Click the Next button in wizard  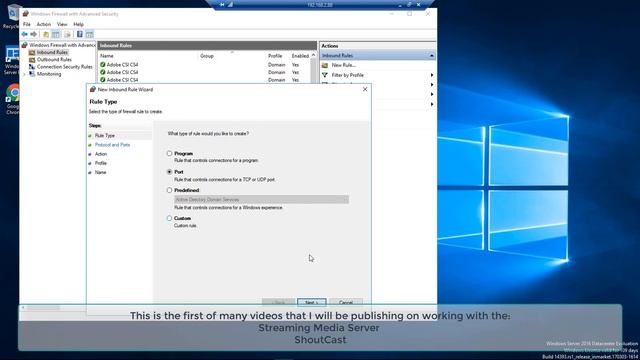point(311,302)
